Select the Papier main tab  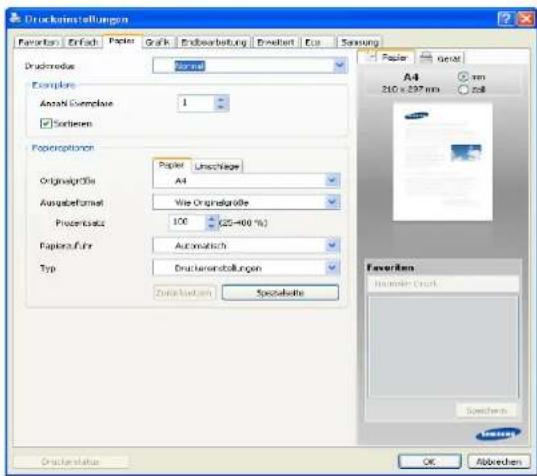pyautogui.click(x=122, y=41)
